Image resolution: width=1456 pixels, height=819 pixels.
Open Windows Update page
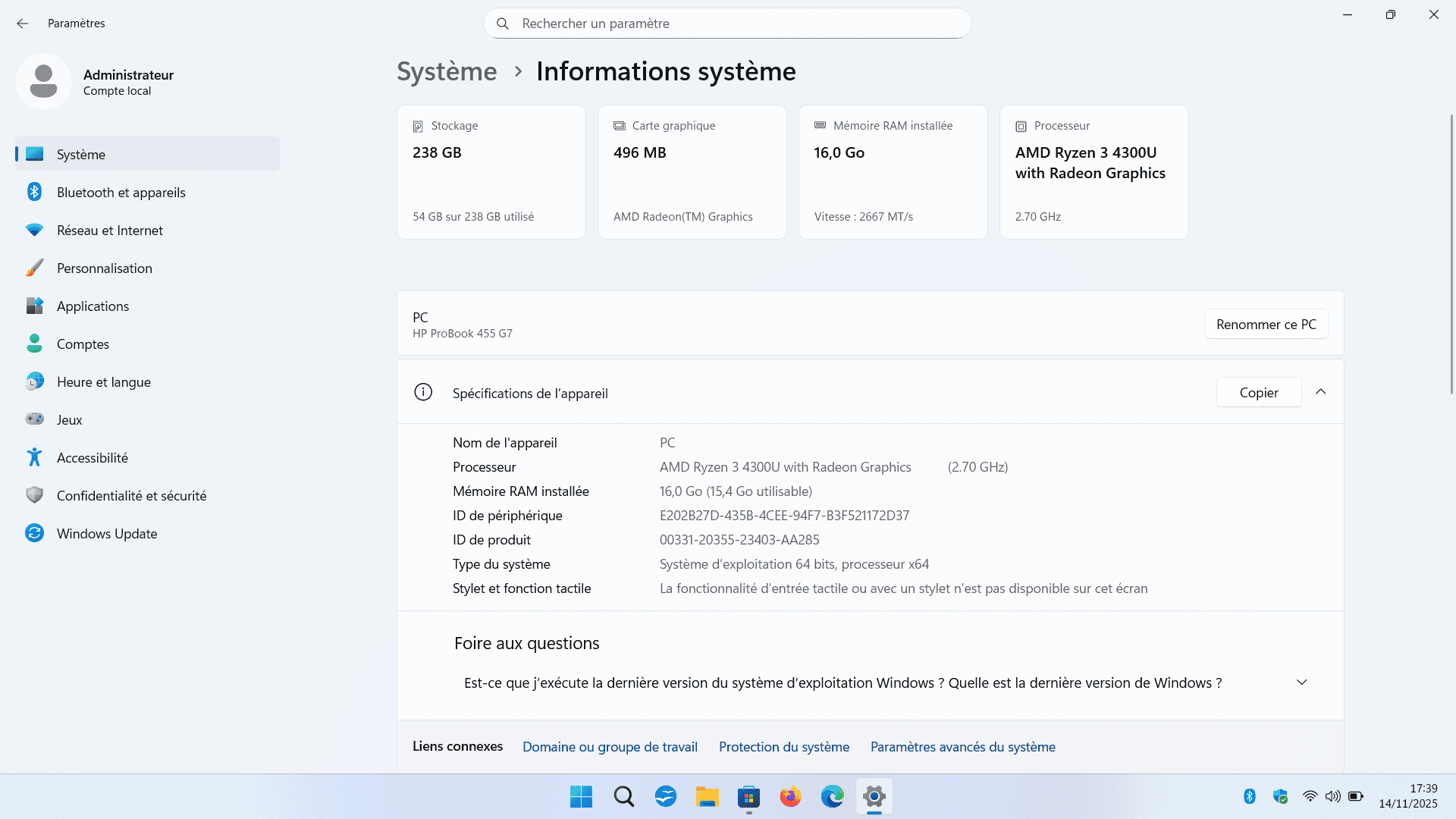[x=106, y=534]
